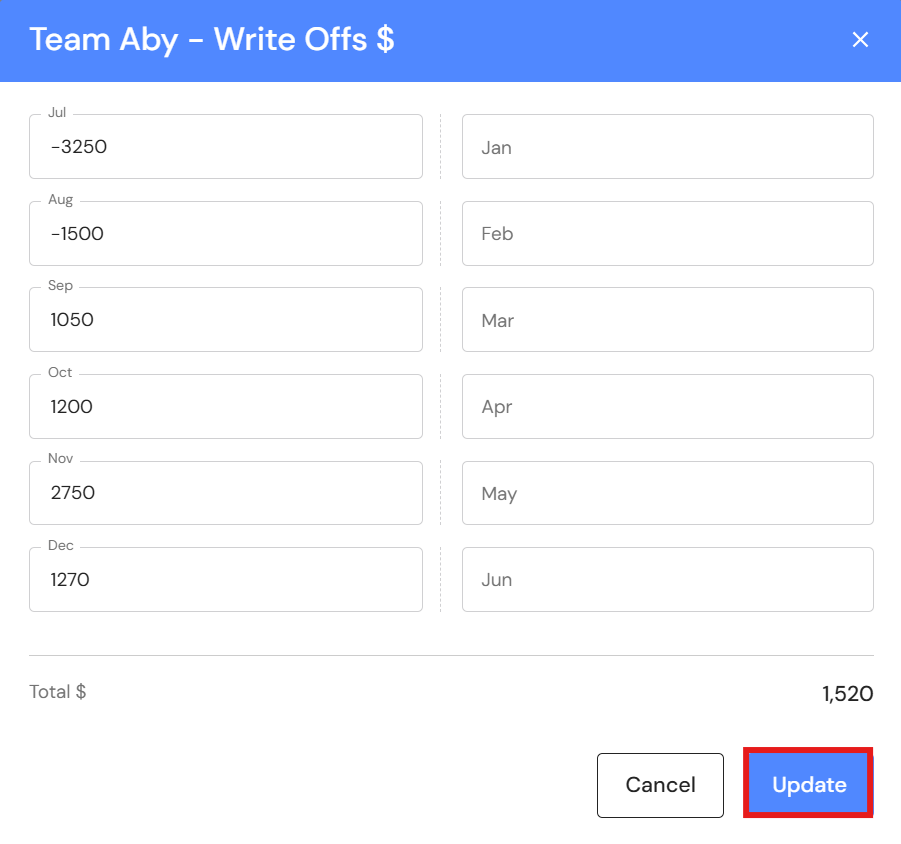Click the Total $ label
The width and height of the screenshot is (901, 844).
[58, 692]
